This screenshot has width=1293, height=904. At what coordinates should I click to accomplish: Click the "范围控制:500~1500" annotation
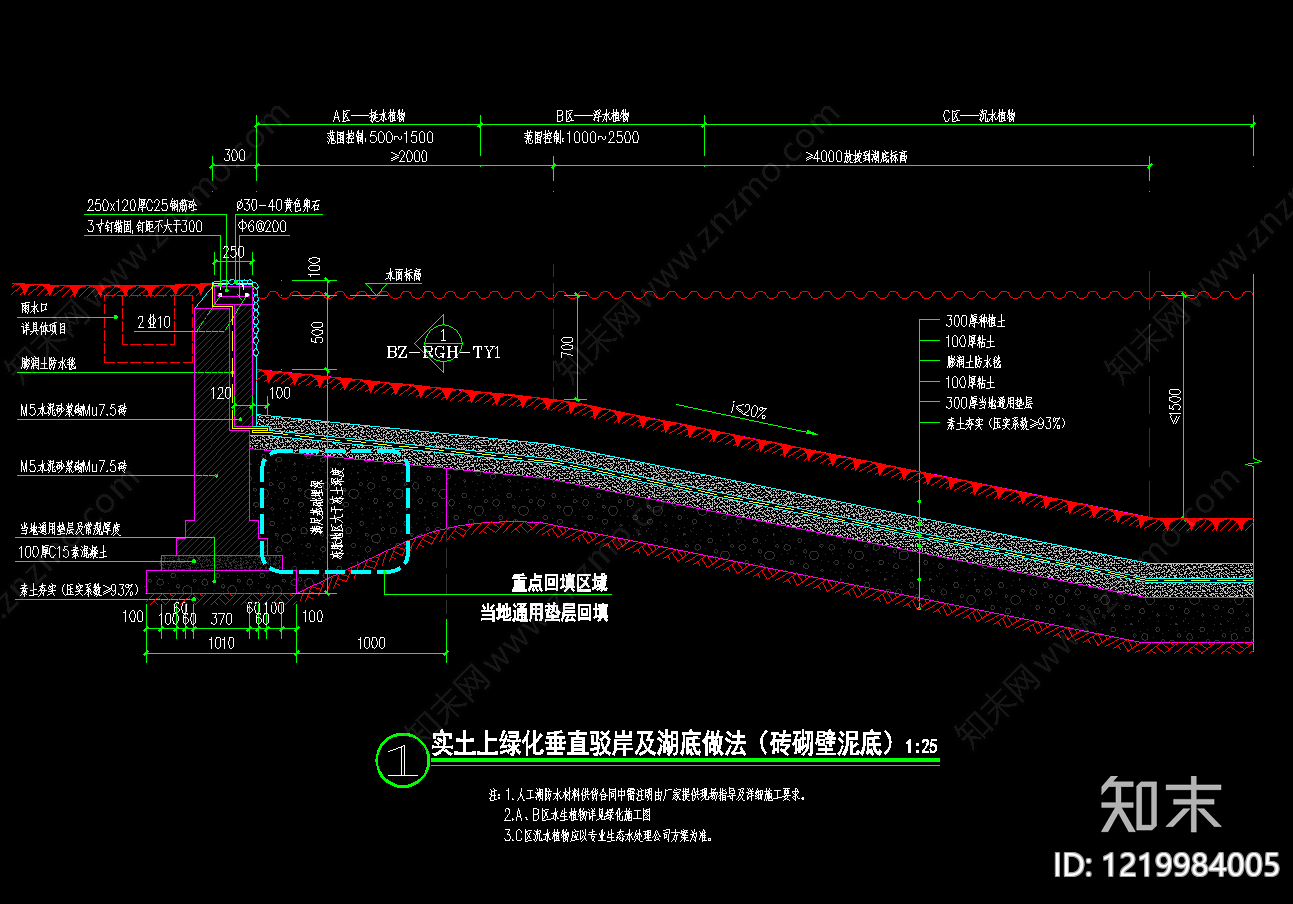click(x=380, y=137)
